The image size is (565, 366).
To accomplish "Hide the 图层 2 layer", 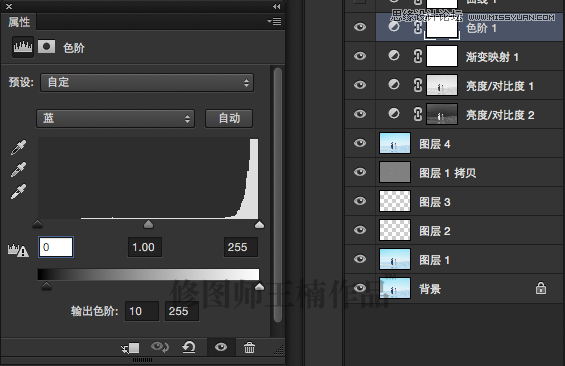I will (x=360, y=230).
